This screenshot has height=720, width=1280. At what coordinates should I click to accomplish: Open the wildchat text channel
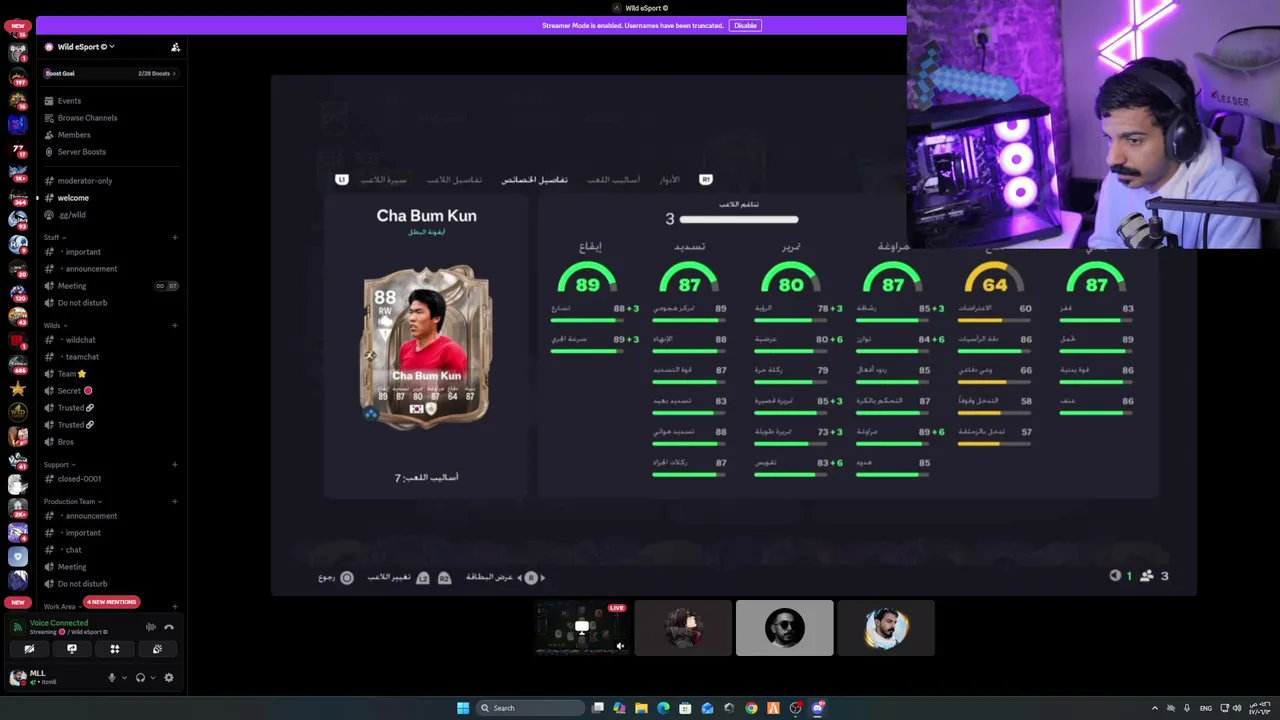tap(80, 340)
